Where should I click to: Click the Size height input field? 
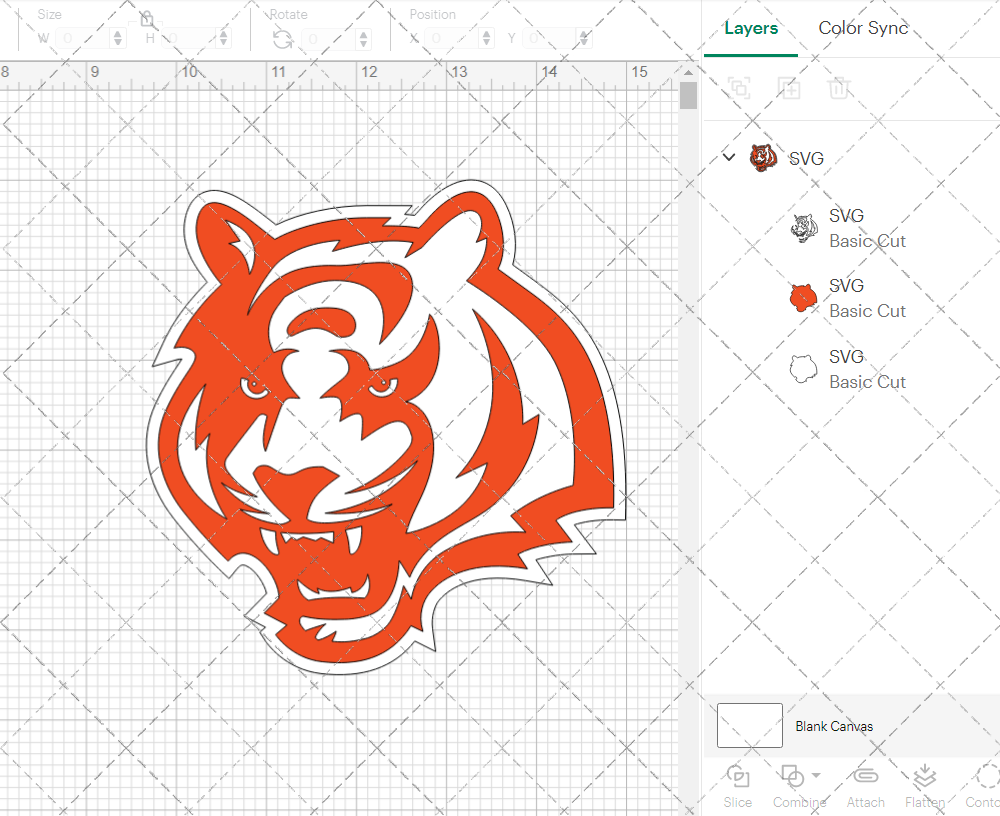[x=189, y=39]
